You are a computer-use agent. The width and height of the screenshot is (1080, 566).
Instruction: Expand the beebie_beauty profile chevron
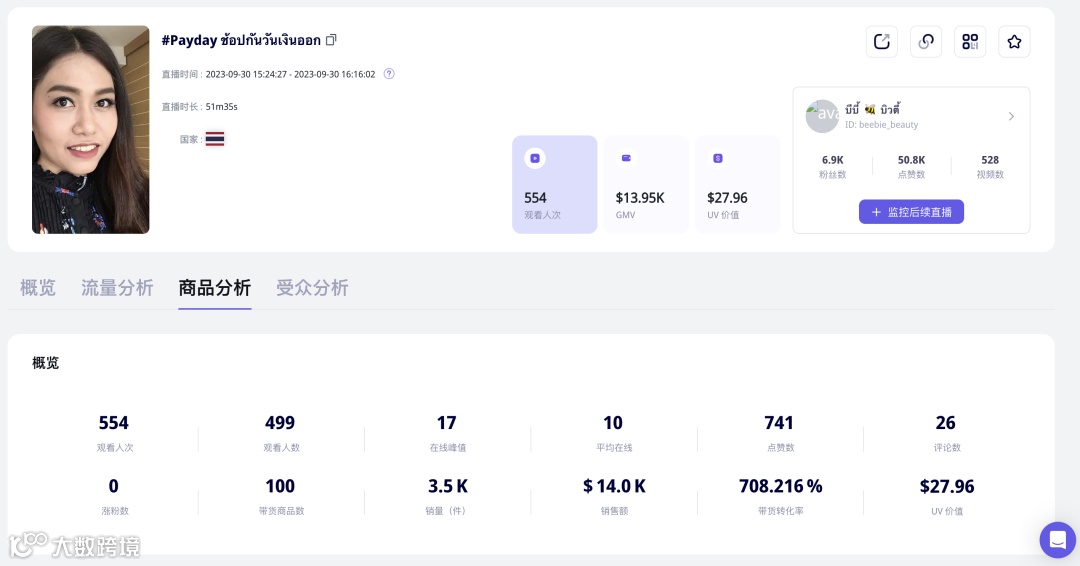[1011, 116]
